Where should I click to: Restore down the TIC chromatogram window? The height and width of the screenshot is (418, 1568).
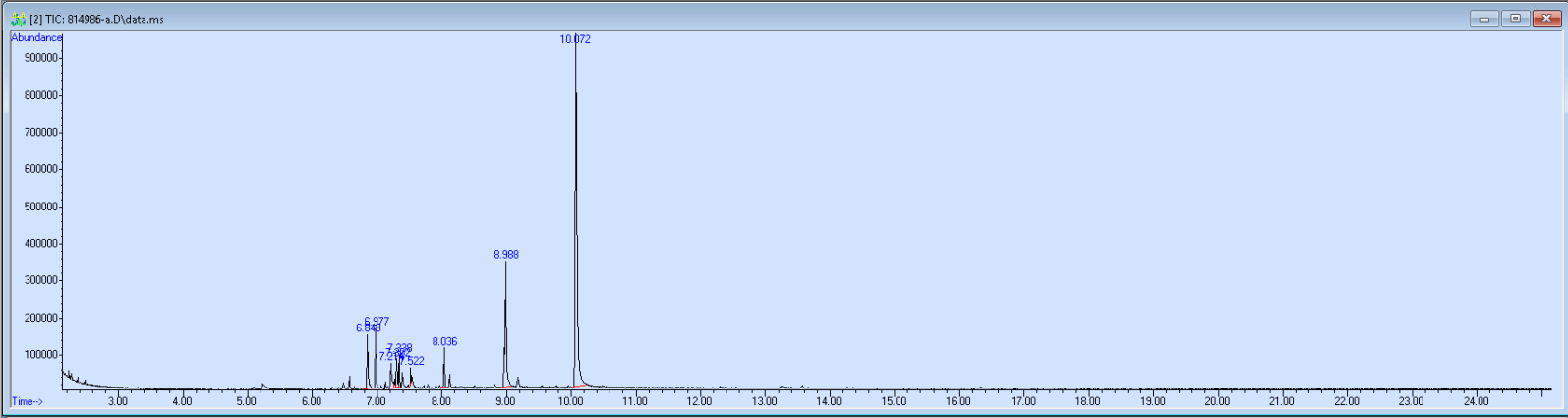[x=1515, y=18]
